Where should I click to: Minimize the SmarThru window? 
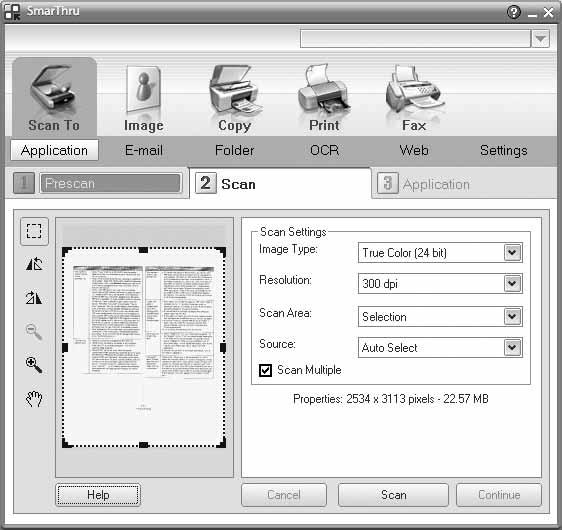(x=533, y=14)
